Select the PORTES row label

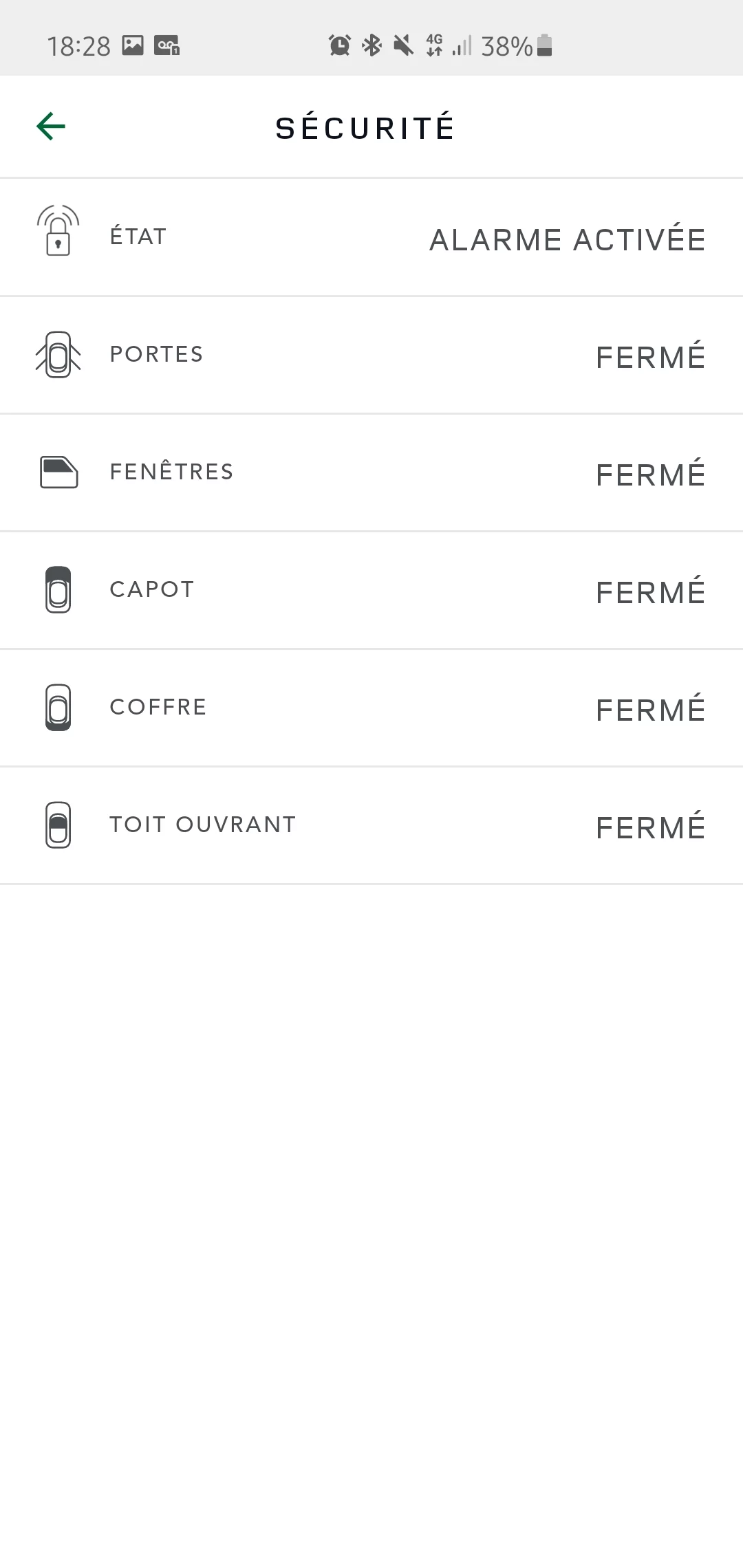coord(157,354)
